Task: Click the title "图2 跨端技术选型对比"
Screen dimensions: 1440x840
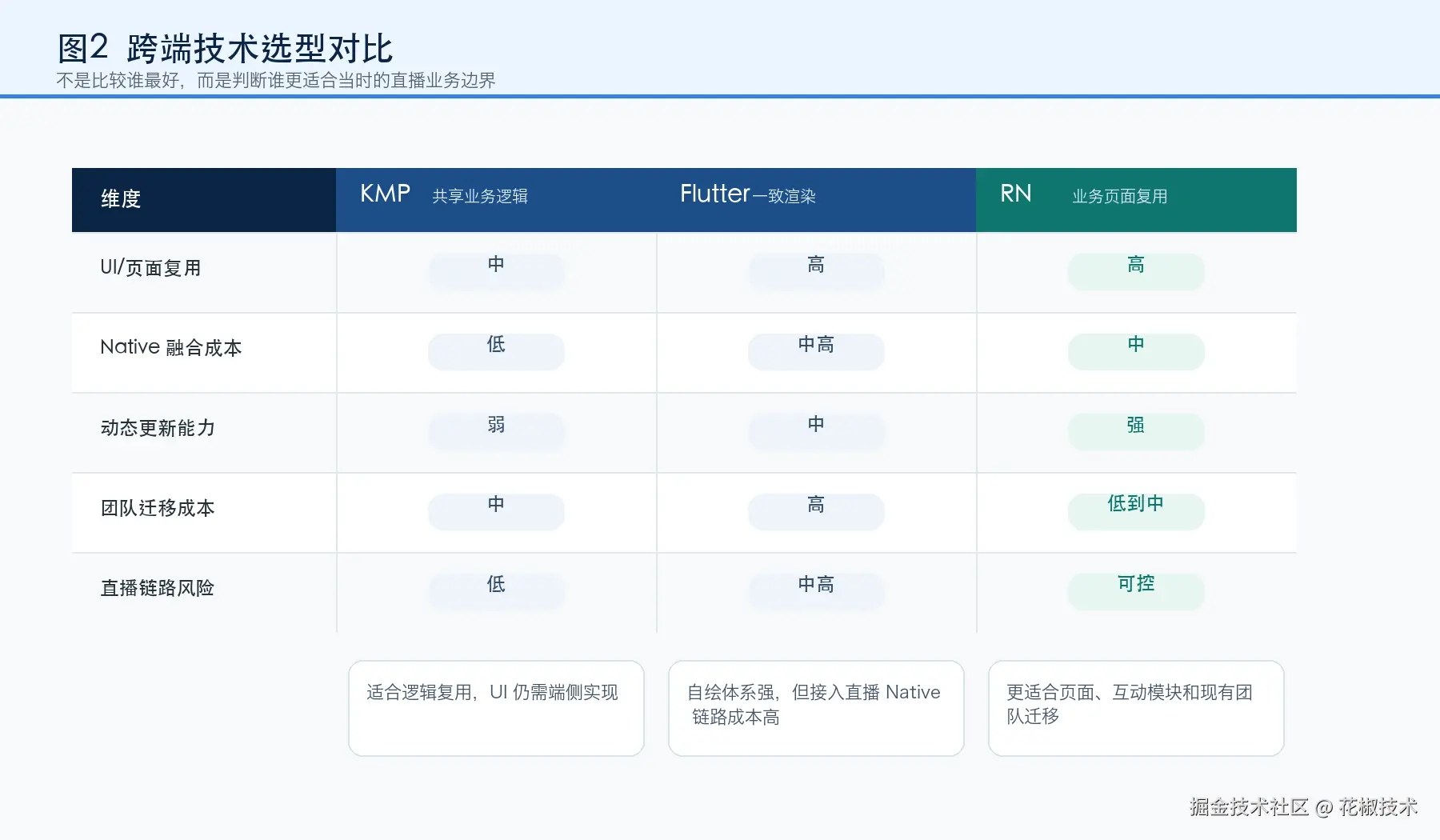Action: (x=225, y=48)
